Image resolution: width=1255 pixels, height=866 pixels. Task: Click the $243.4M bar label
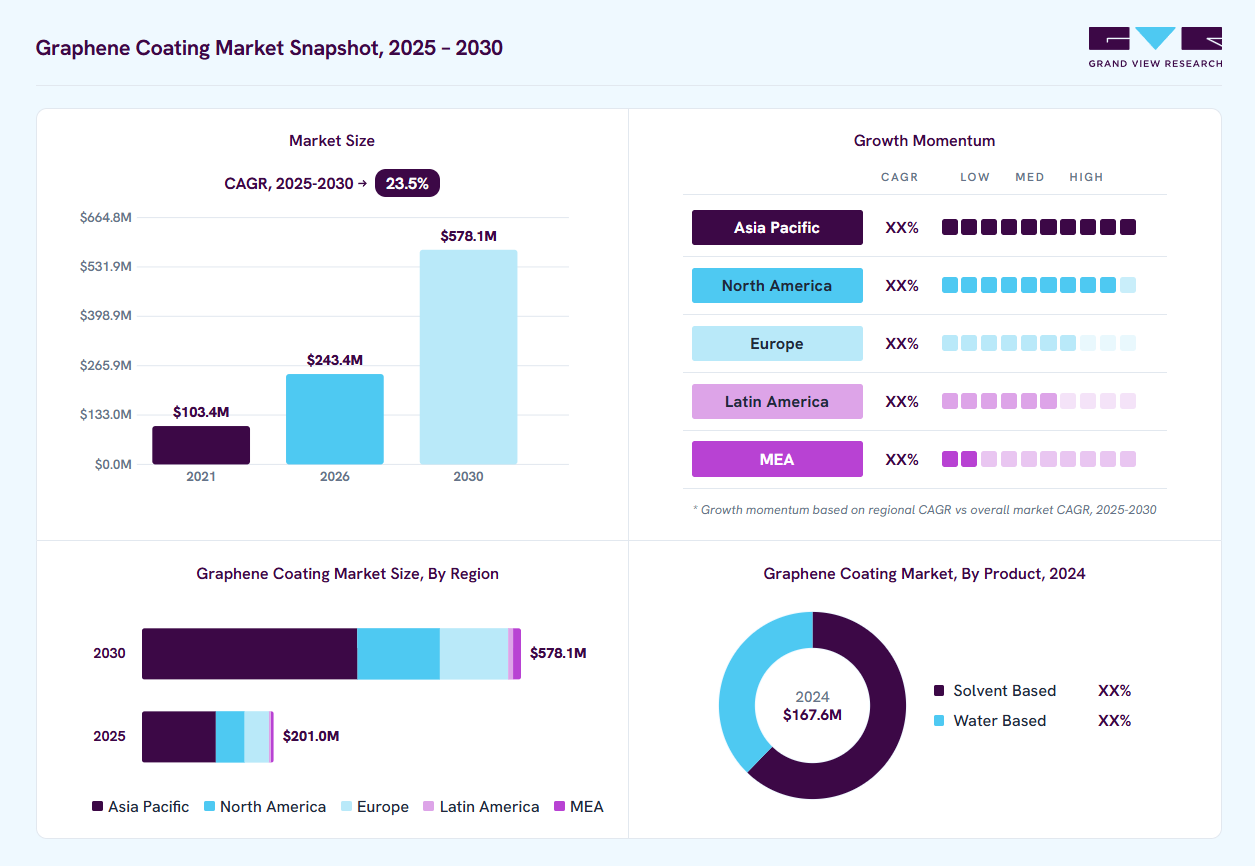(335, 360)
